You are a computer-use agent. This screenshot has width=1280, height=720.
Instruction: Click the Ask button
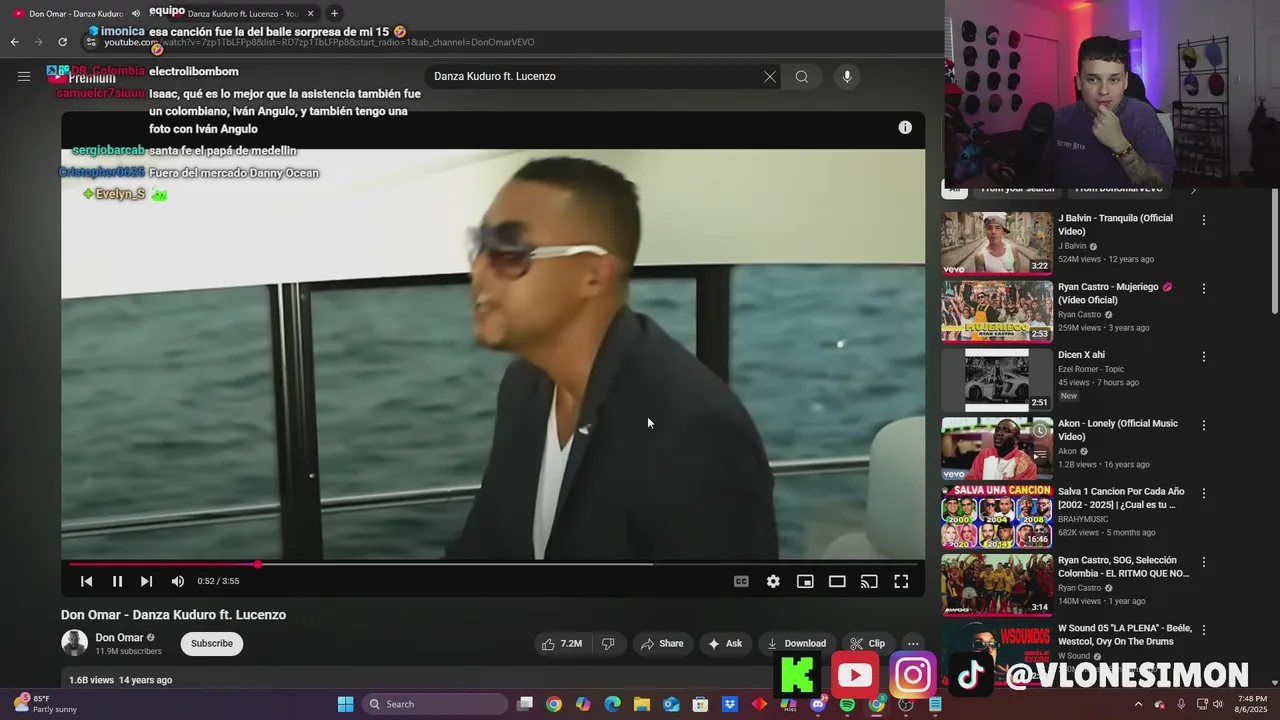coord(725,644)
